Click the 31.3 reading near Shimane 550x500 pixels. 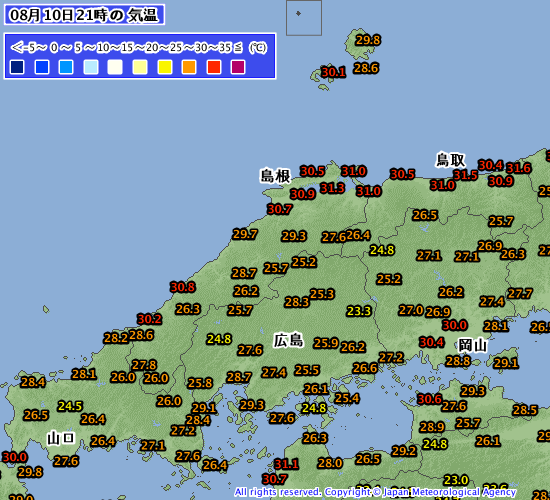pyautogui.click(x=332, y=188)
